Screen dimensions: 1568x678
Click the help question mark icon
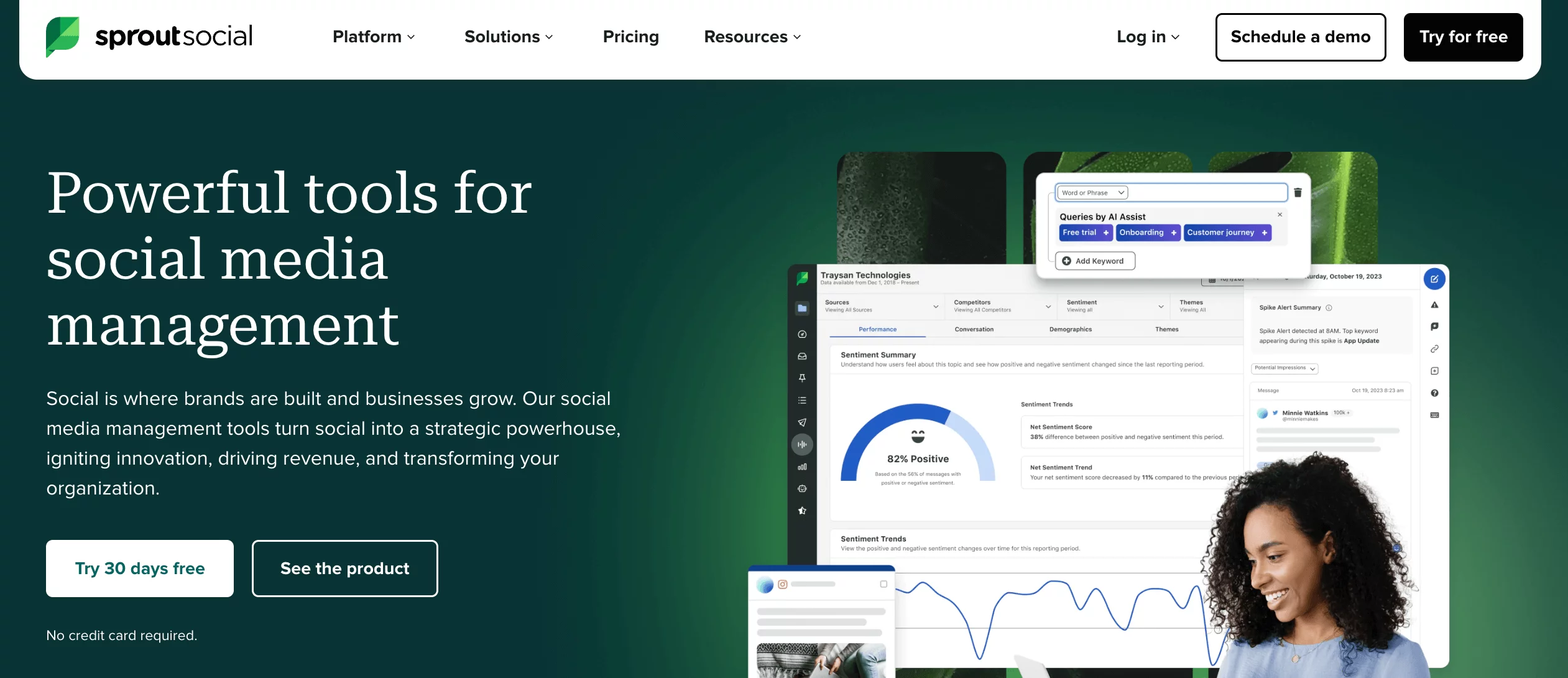coord(1435,392)
